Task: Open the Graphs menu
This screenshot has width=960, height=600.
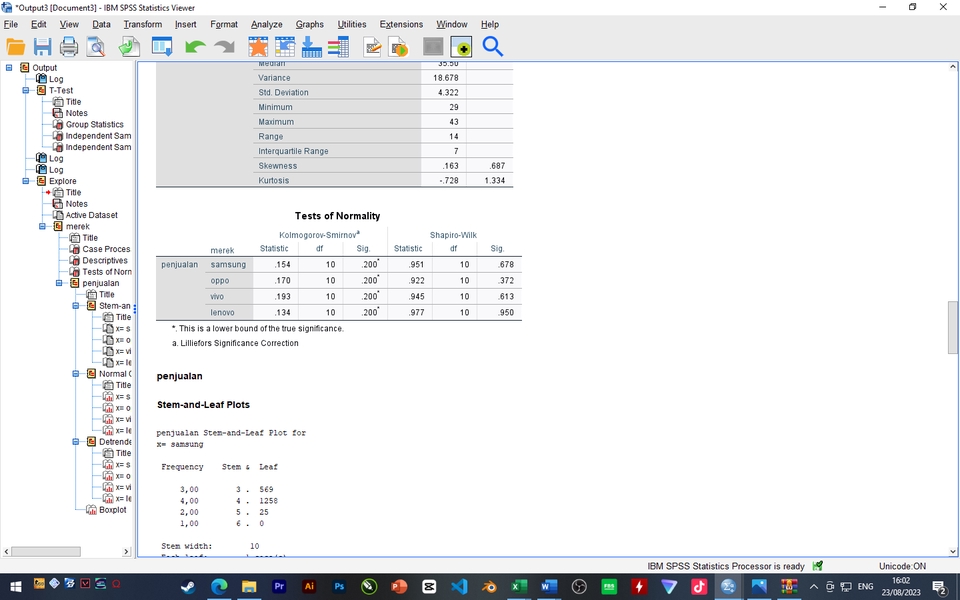Action: [309, 24]
